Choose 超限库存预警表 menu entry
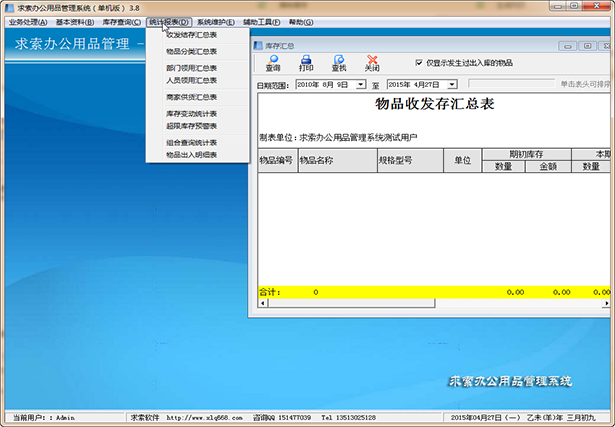This screenshot has width=615, height=427. [198, 126]
